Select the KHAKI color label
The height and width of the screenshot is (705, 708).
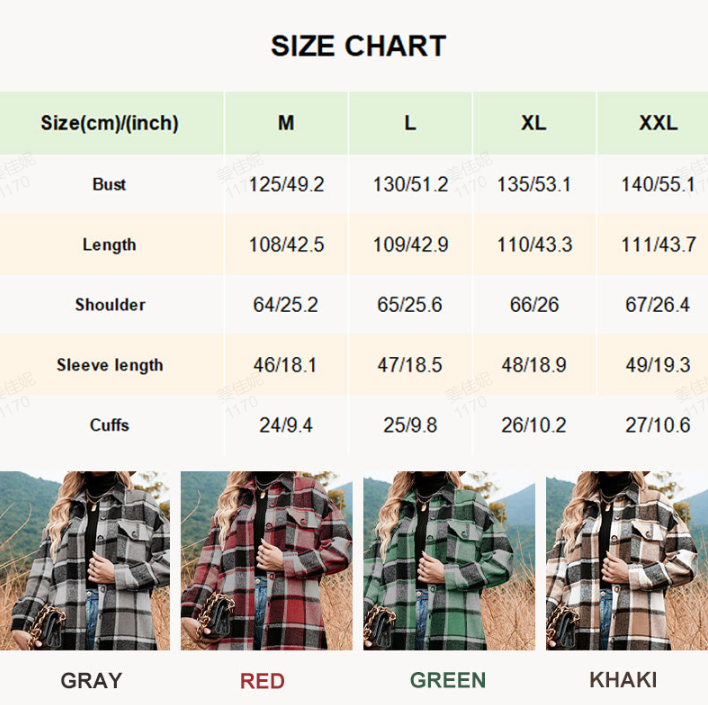[x=623, y=681]
